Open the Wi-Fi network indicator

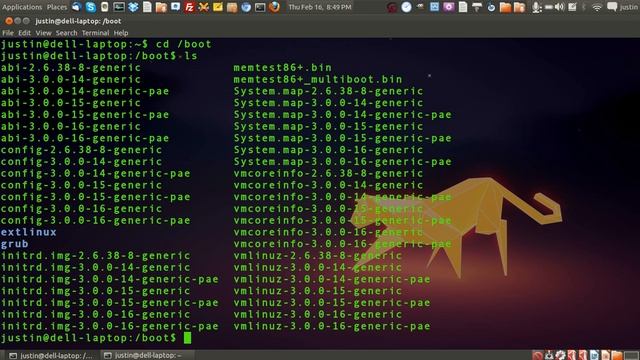[597, 8]
